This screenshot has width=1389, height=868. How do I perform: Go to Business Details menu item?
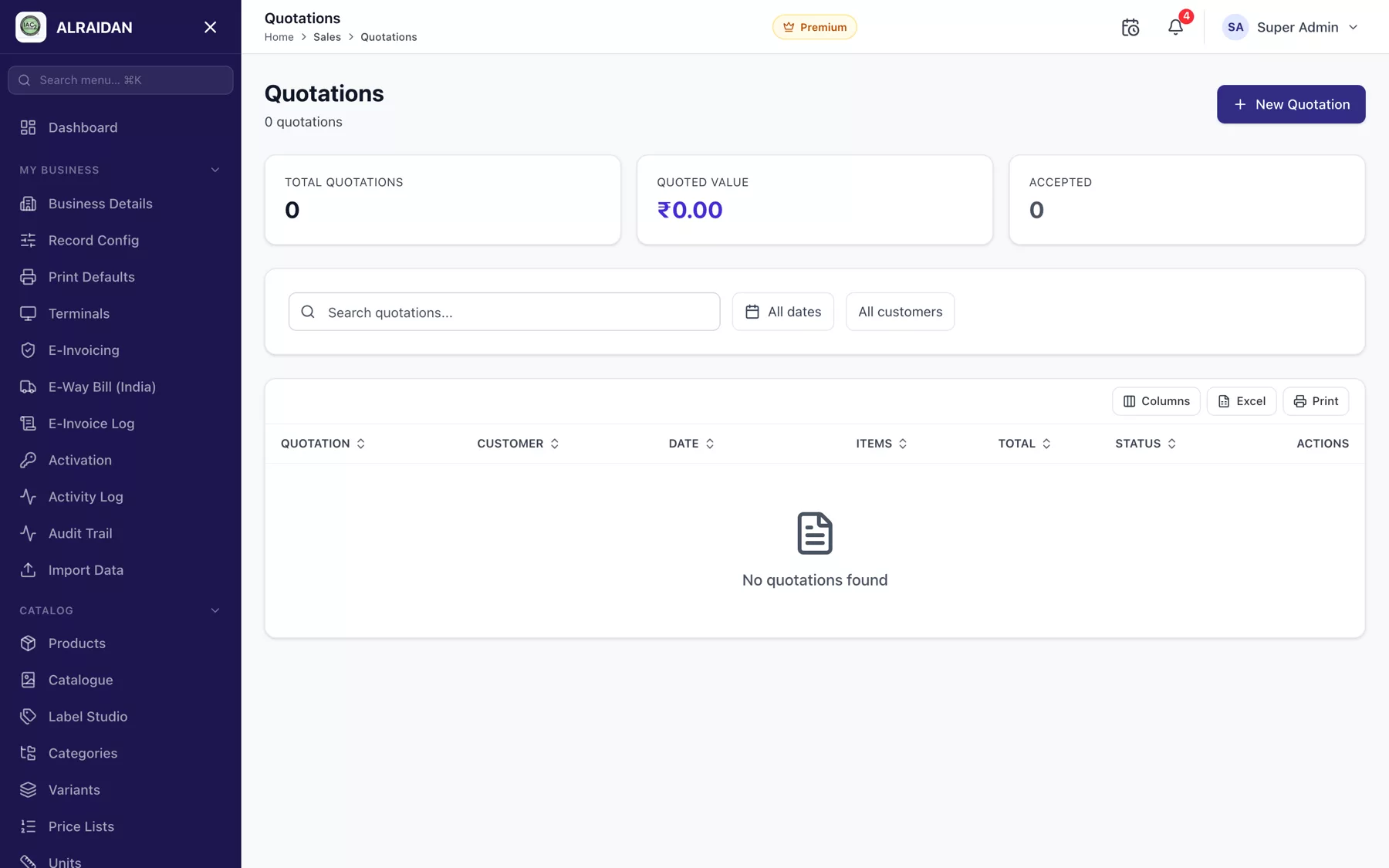point(120,204)
